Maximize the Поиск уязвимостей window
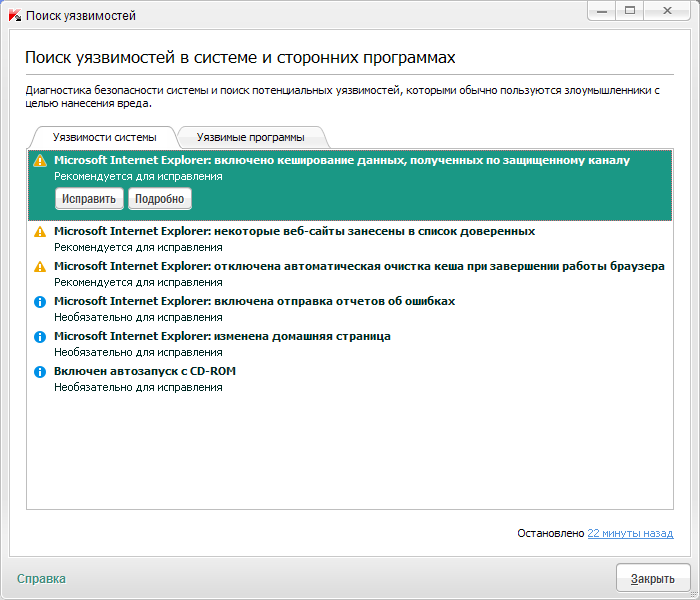 [x=630, y=11]
